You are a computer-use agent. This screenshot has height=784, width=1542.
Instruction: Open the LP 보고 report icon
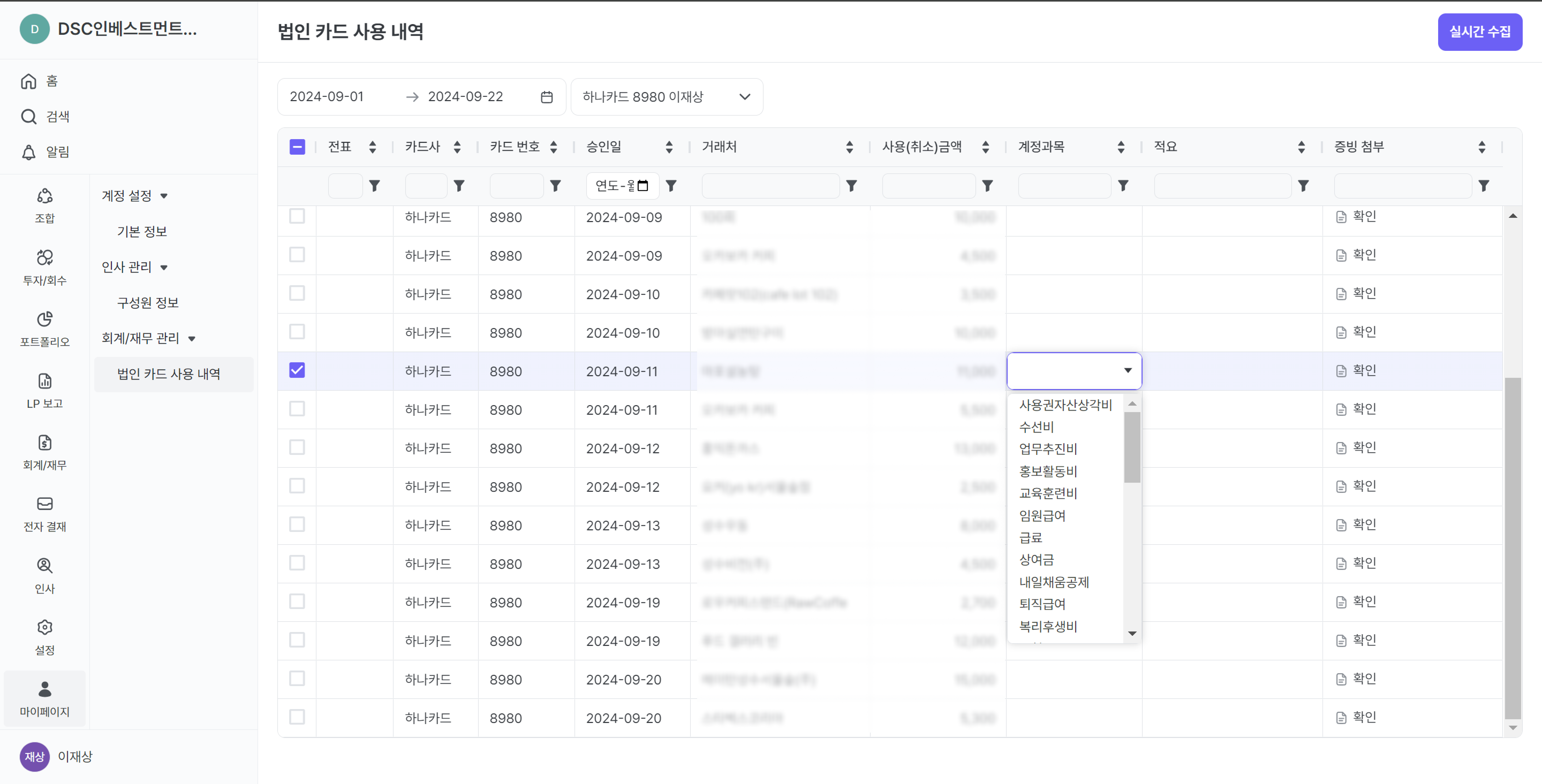45,381
